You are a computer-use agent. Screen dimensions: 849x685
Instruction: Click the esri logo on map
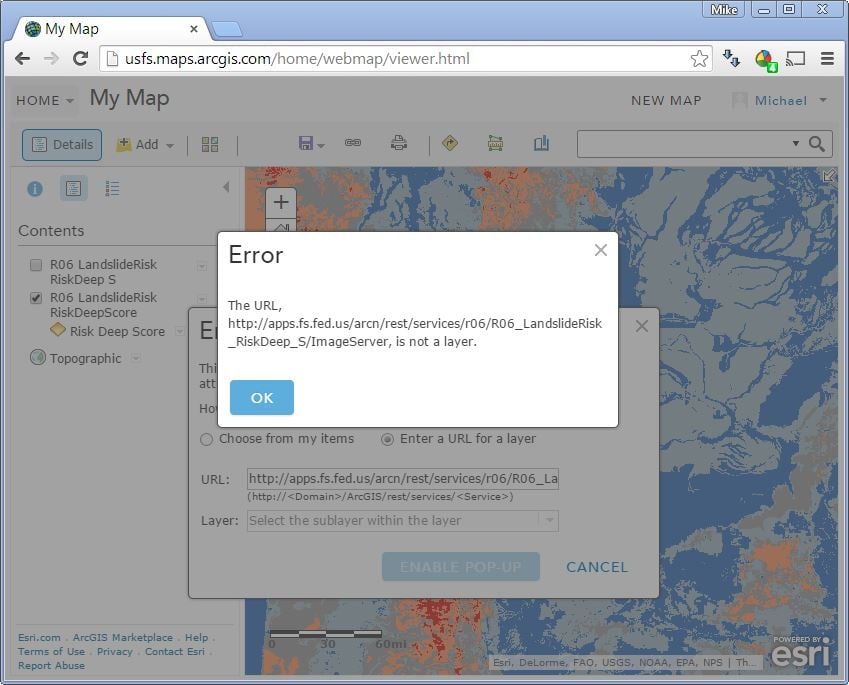[800, 651]
